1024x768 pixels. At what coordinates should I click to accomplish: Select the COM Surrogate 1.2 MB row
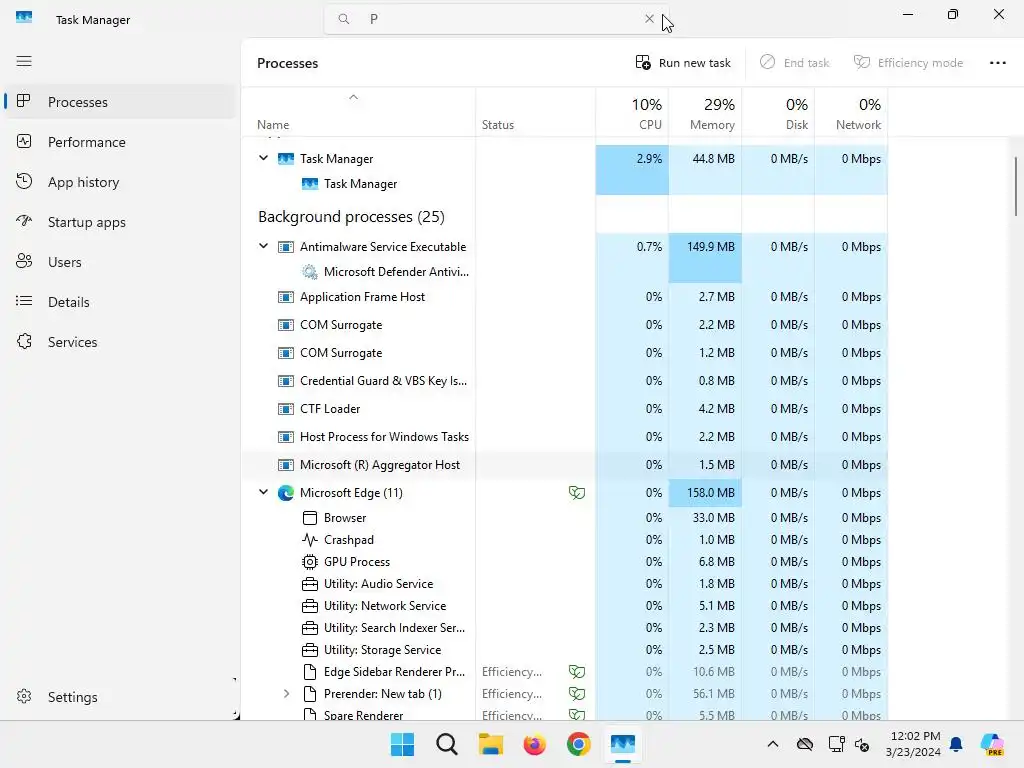[565, 353]
